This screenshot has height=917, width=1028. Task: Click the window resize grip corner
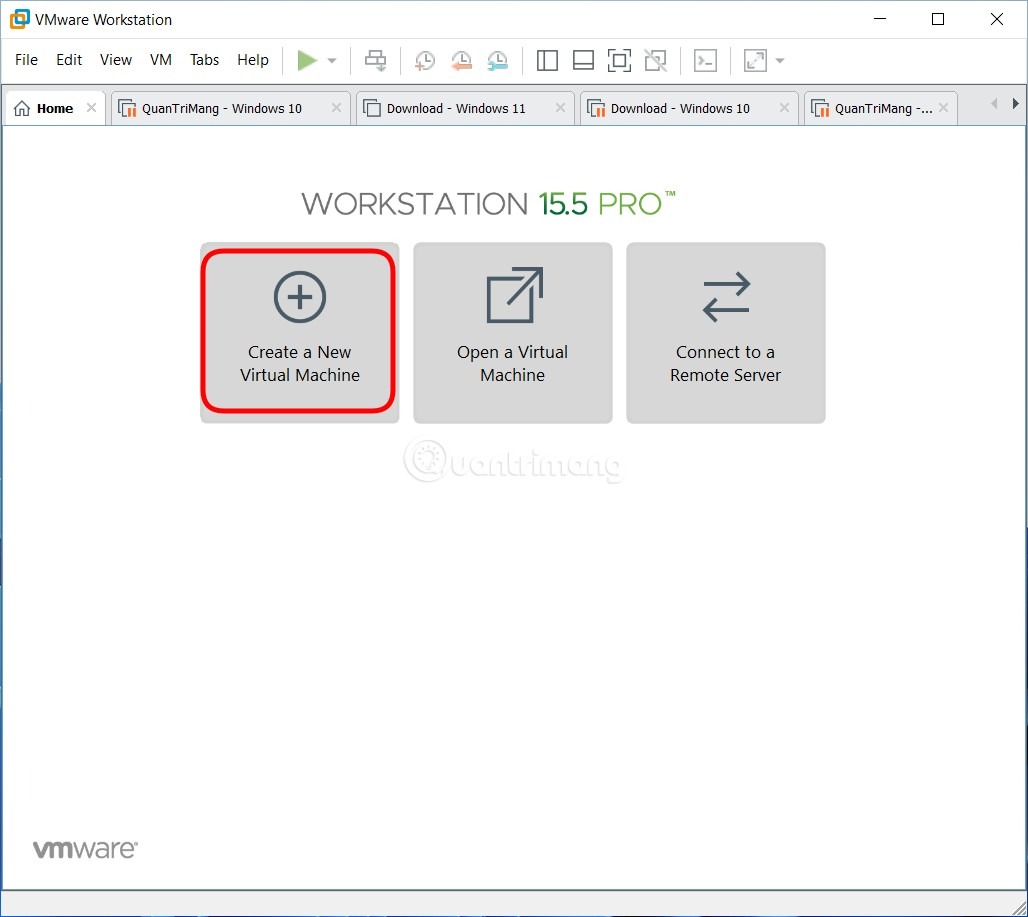(1018, 908)
